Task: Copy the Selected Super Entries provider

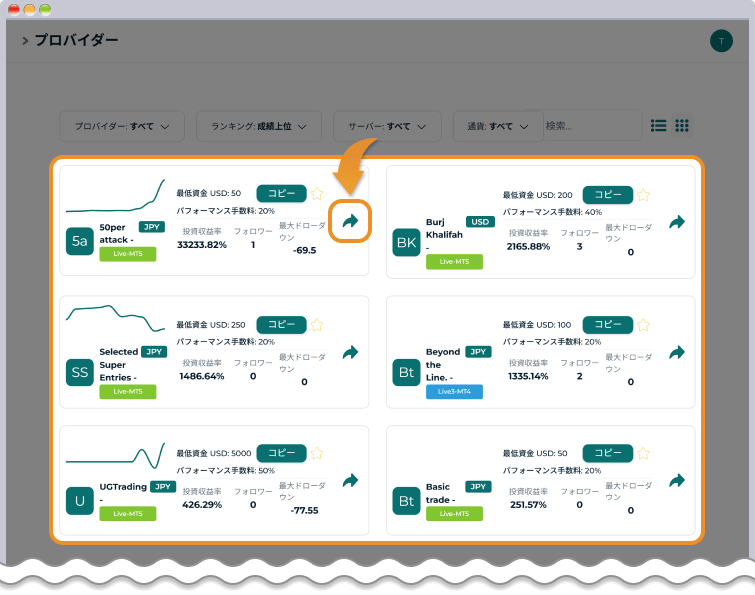Action: point(281,325)
